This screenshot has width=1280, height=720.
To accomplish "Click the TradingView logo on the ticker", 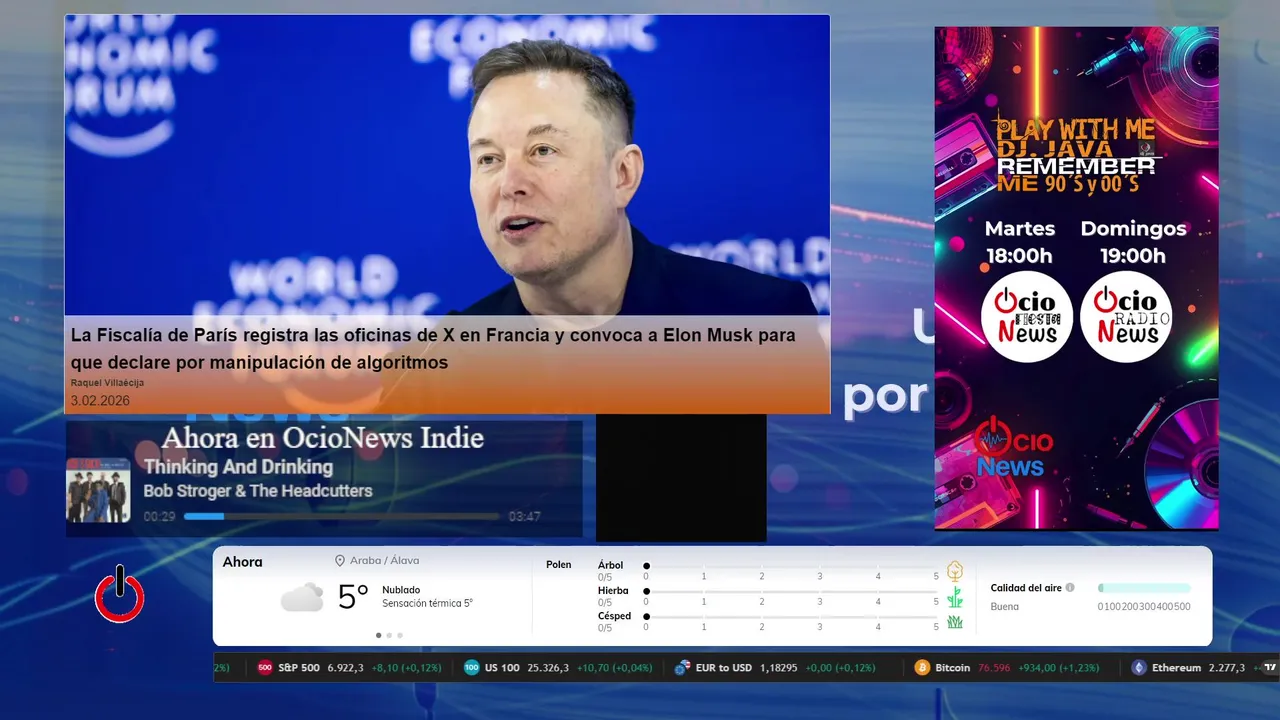I will [x=1271, y=668].
